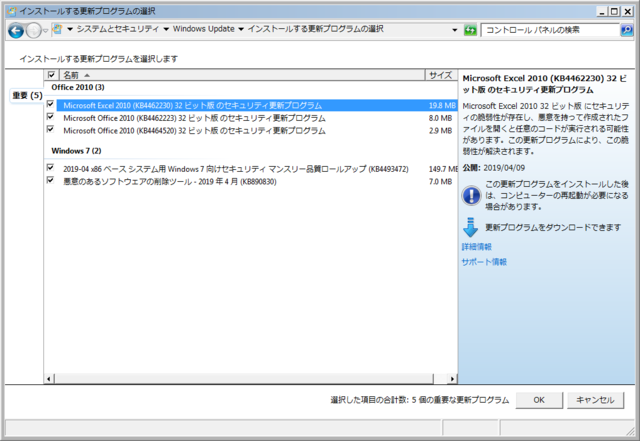
Task: Open Windows Update breadcrumb
Action: click(204, 29)
